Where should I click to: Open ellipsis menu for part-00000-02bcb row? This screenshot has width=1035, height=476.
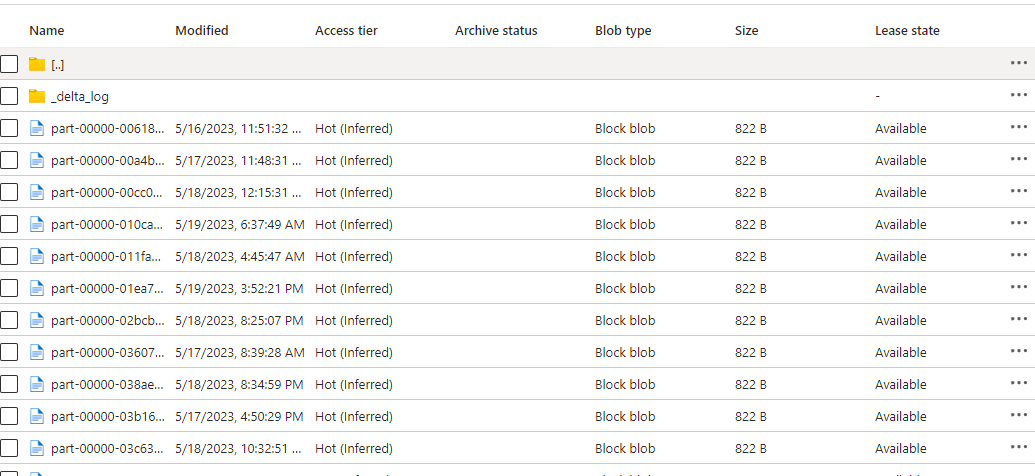point(1019,320)
